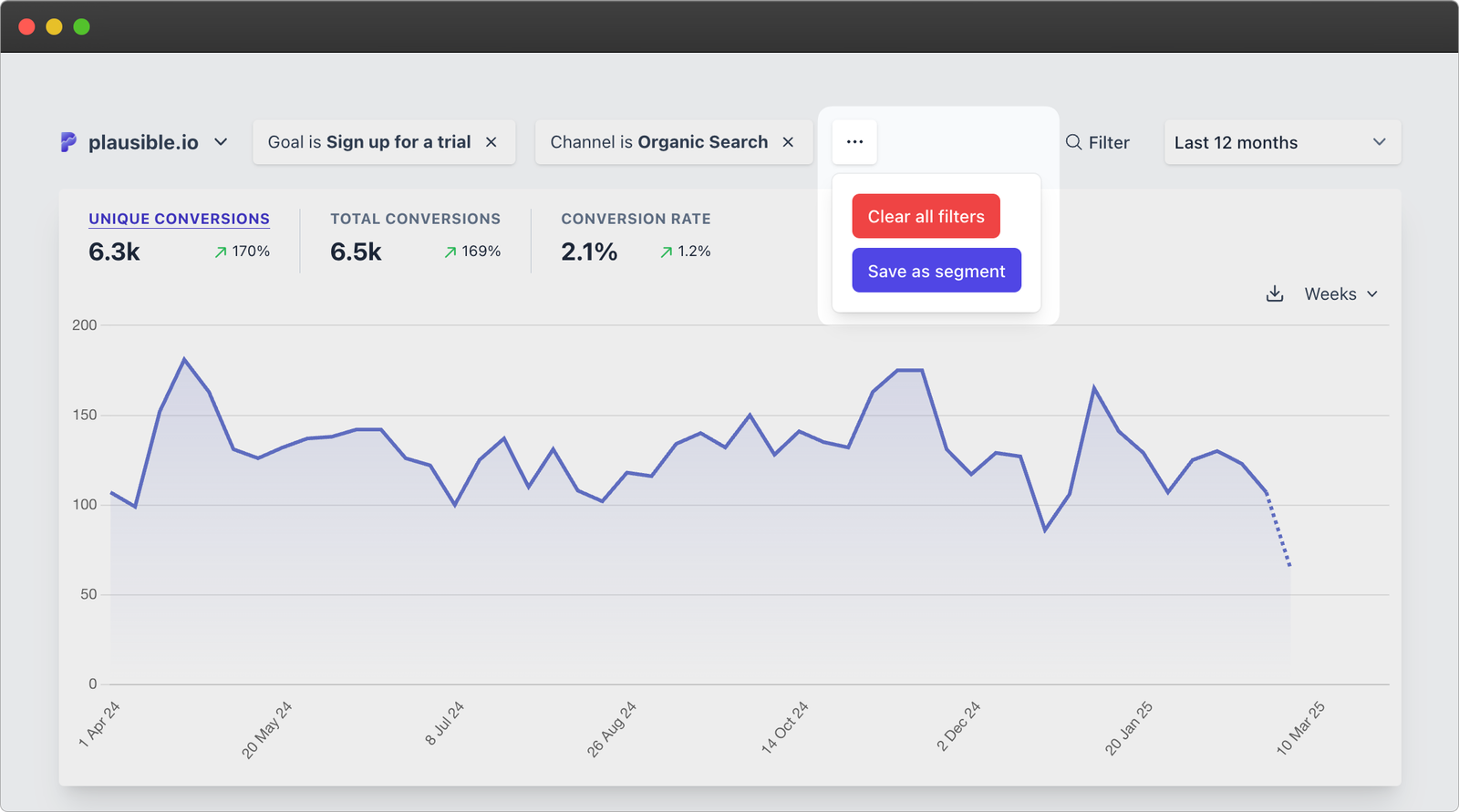Edit the Goal is Sign up filter
The width and height of the screenshot is (1459, 812).
(x=368, y=142)
